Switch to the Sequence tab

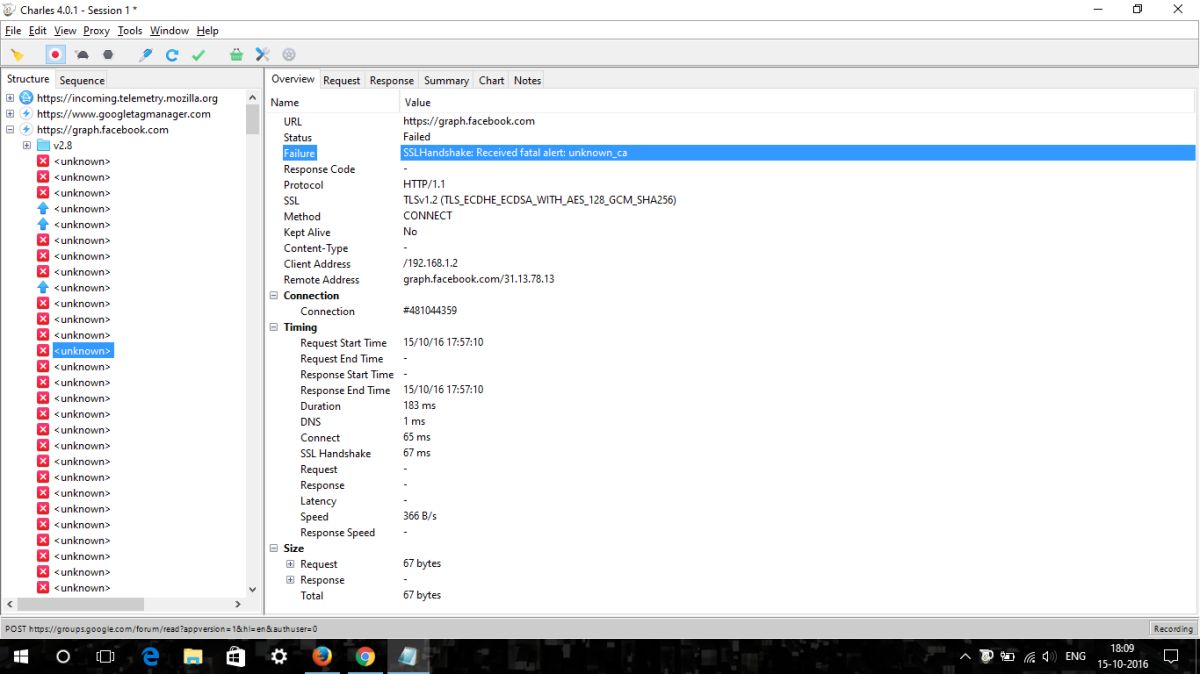click(82, 80)
